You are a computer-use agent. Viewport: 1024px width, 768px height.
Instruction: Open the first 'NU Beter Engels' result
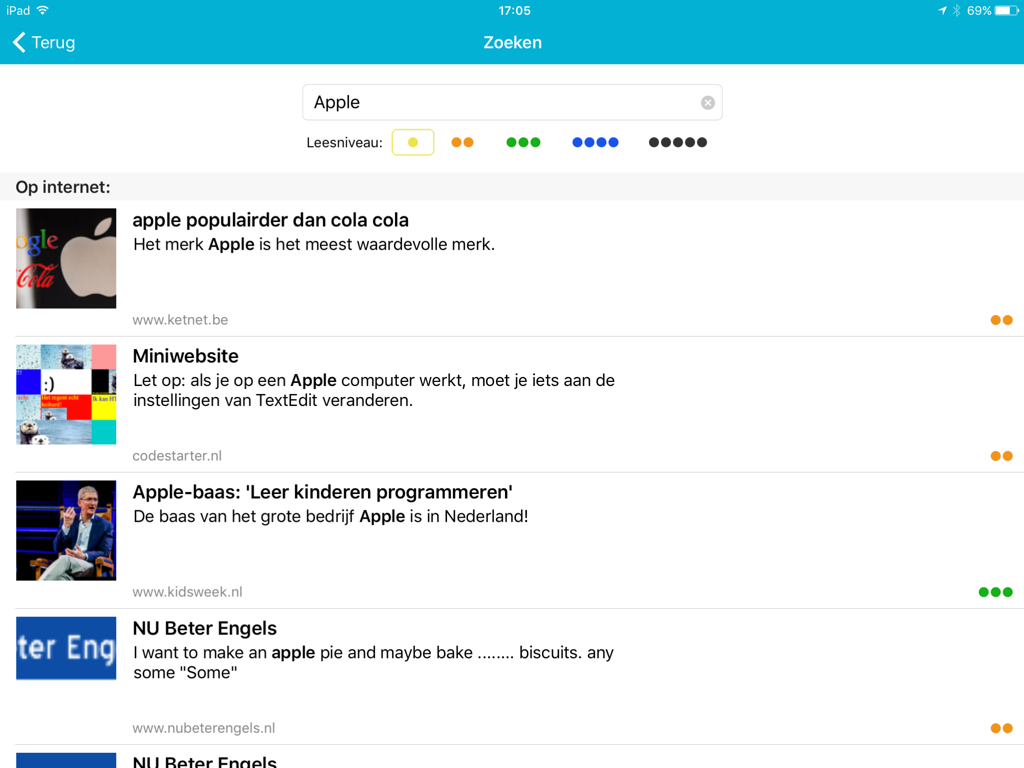pos(204,628)
